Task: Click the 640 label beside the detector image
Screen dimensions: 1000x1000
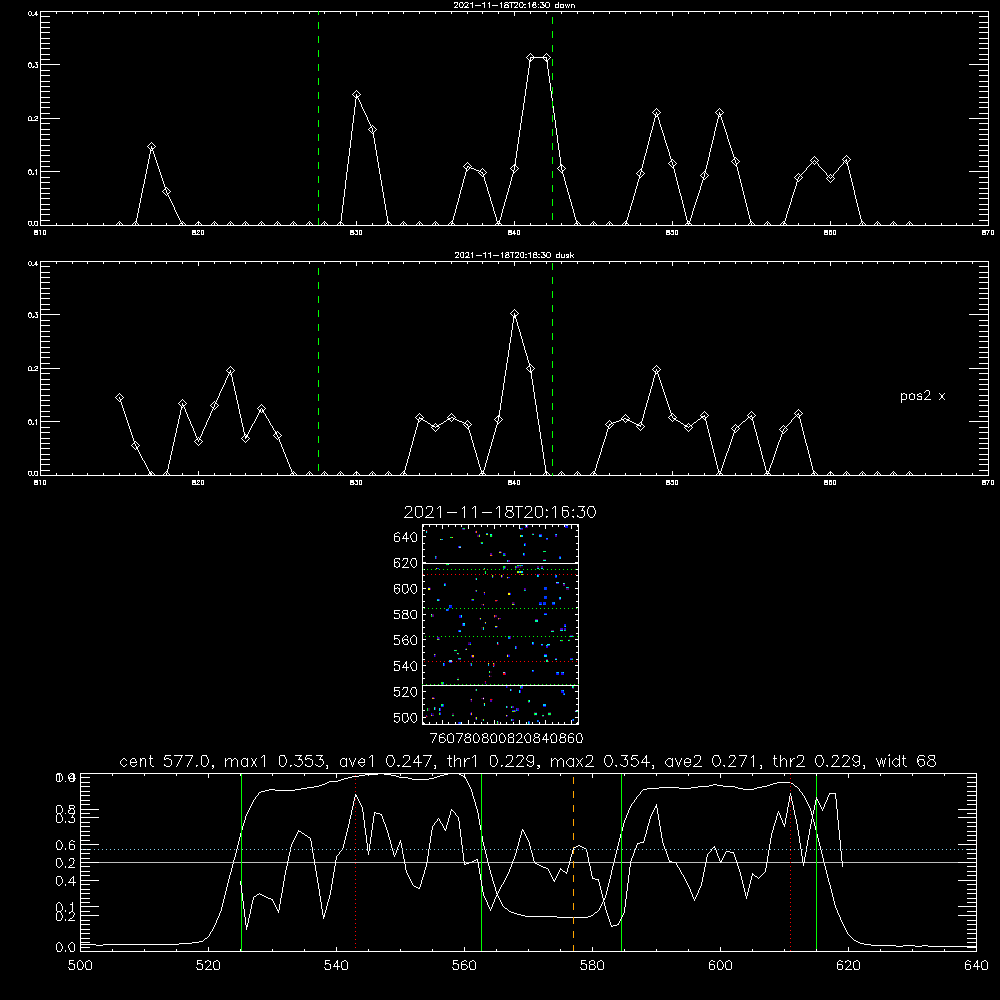Action: tap(406, 538)
